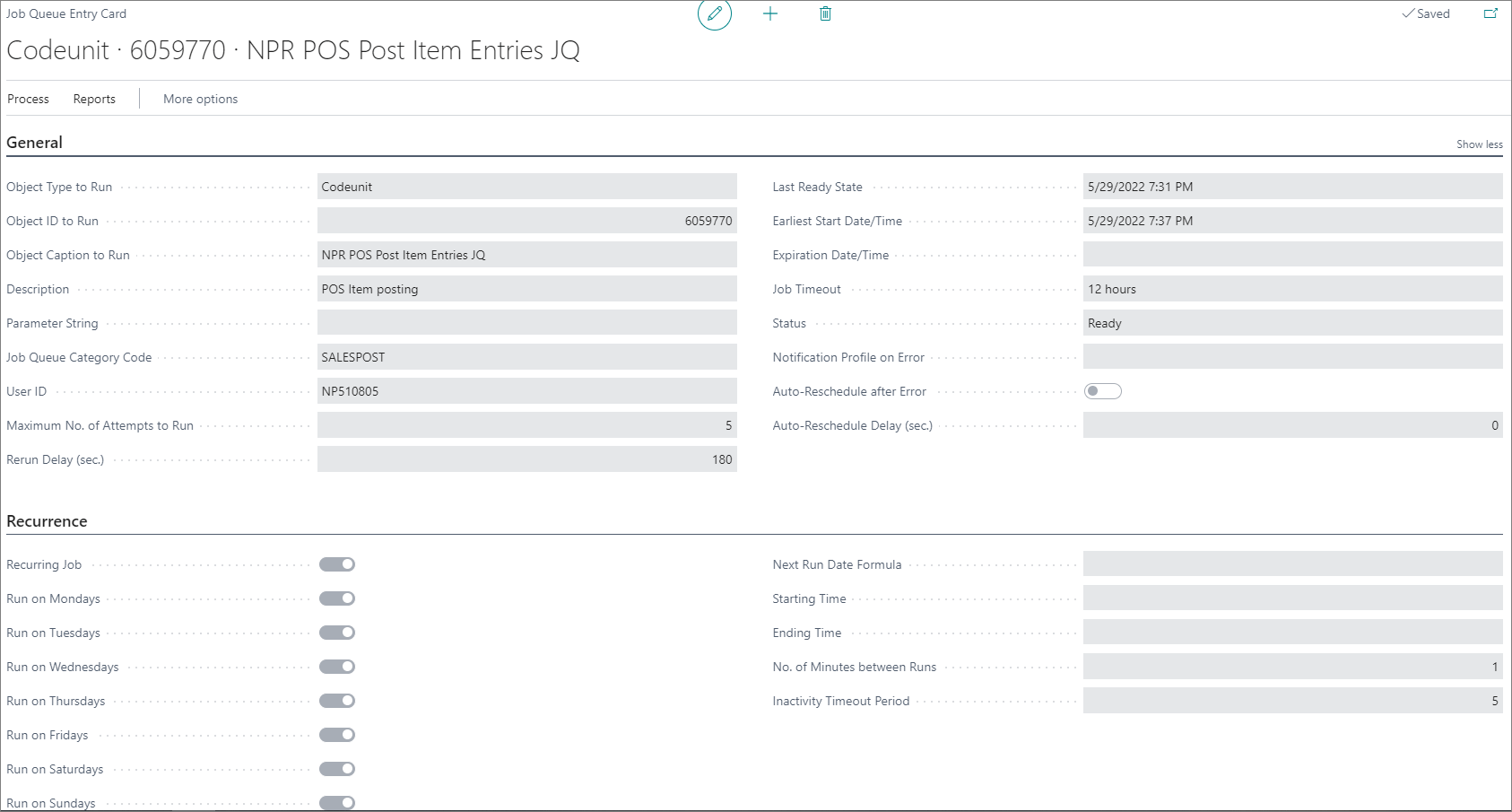Create a new entry with the plus icon
The image size is (1512, 812).
coord(770,13)
